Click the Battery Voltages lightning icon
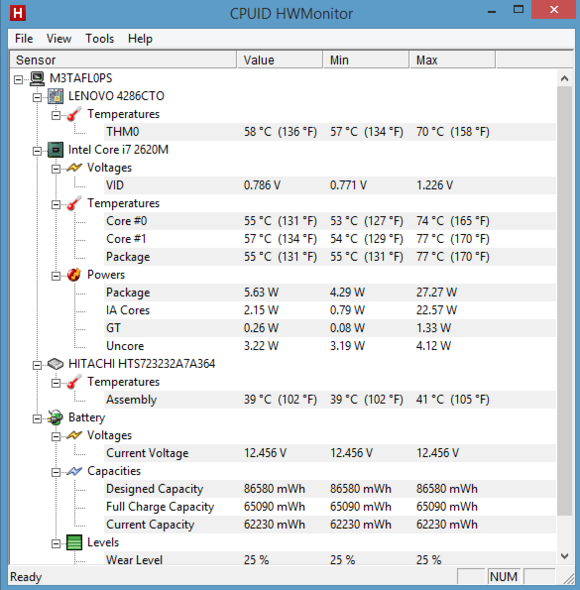The height and width of the screenshot is (590, 580). click(74, 435)
